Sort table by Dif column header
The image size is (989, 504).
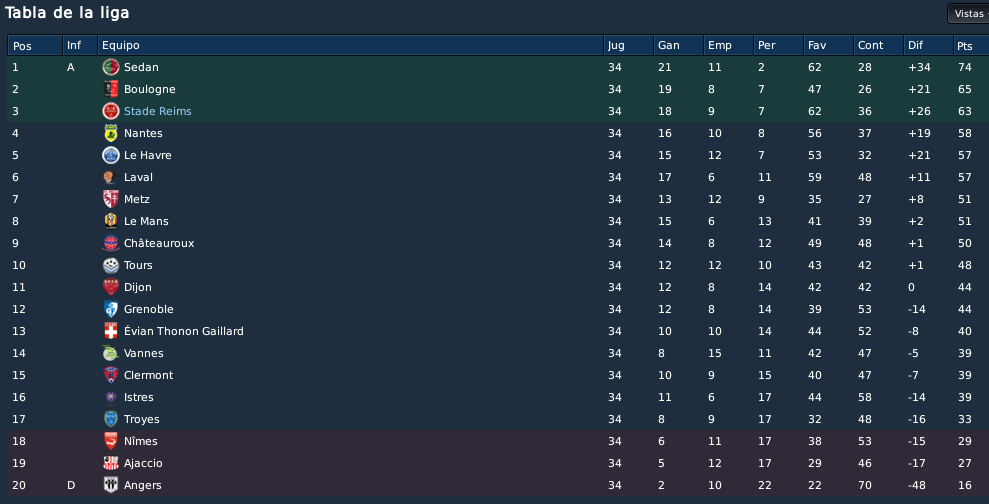click(x=928, y=45)
